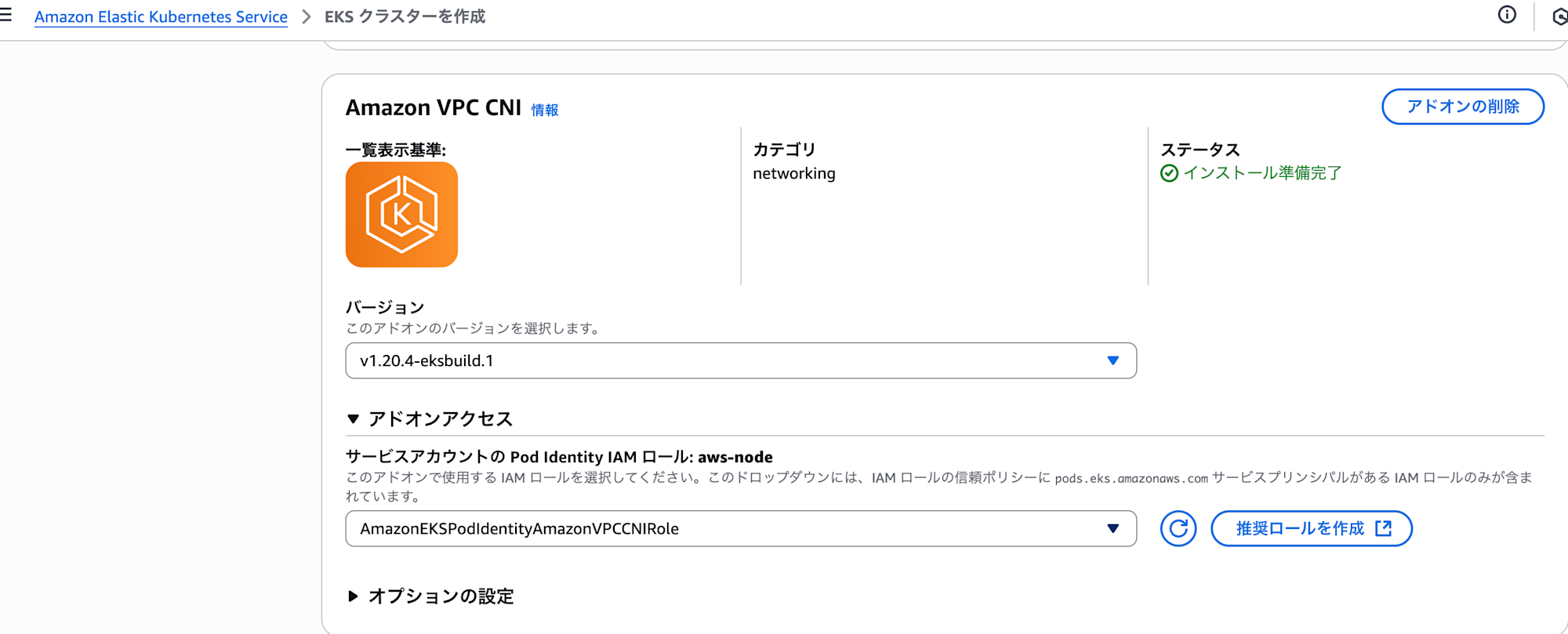The height and width of the screenshot is (634, 1568).
Task: Click the info circle icon in header
Action: coord(1507,15)
